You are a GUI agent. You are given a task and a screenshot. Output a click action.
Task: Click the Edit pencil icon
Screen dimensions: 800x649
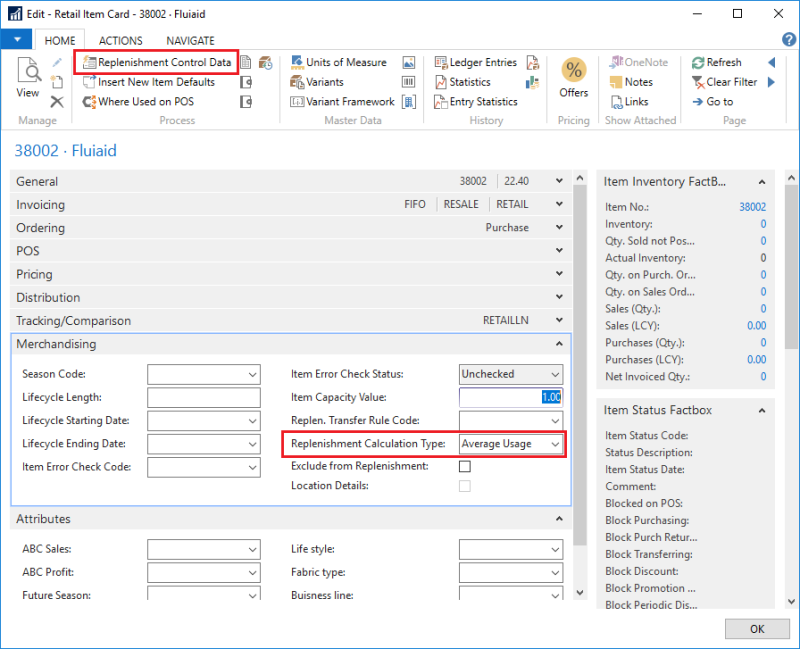[57, 62]
